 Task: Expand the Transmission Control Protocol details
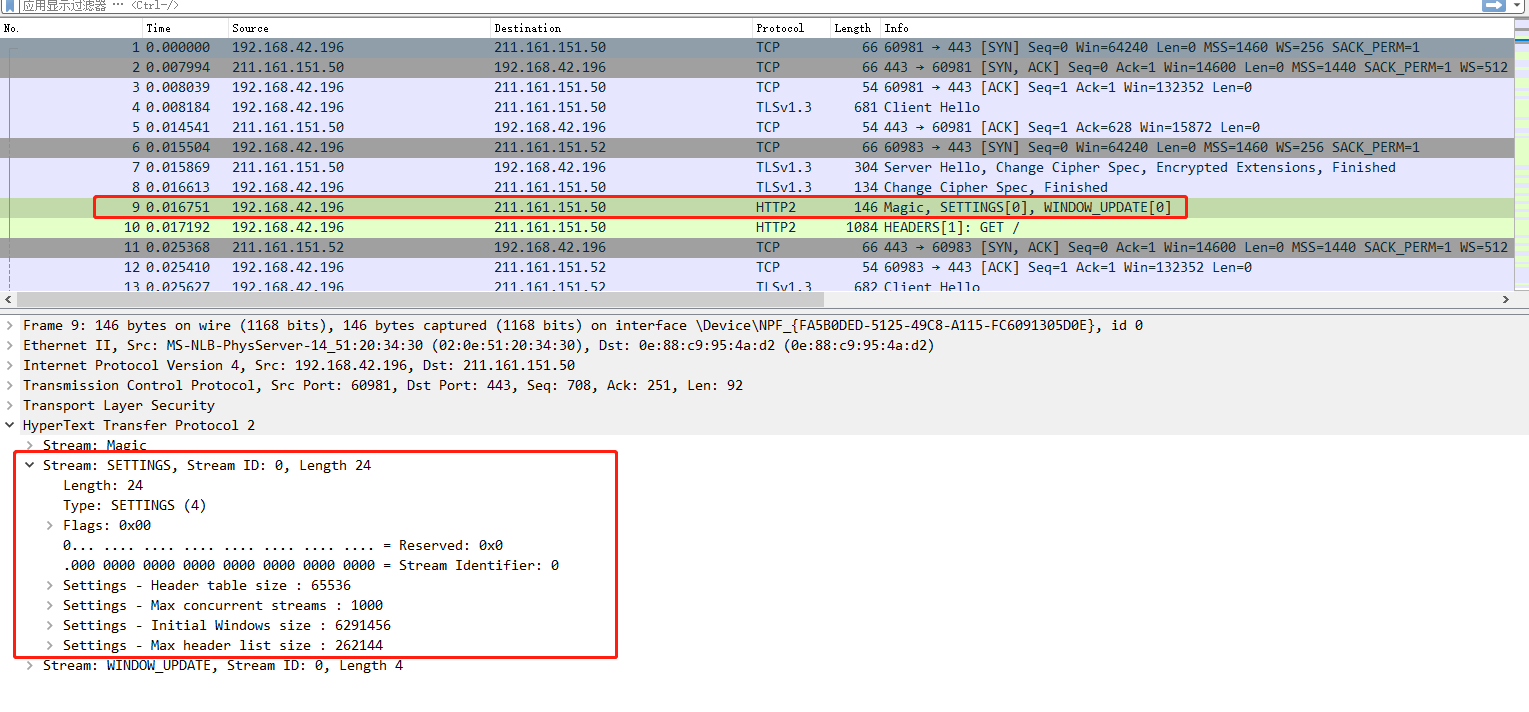tap(8, 385)
